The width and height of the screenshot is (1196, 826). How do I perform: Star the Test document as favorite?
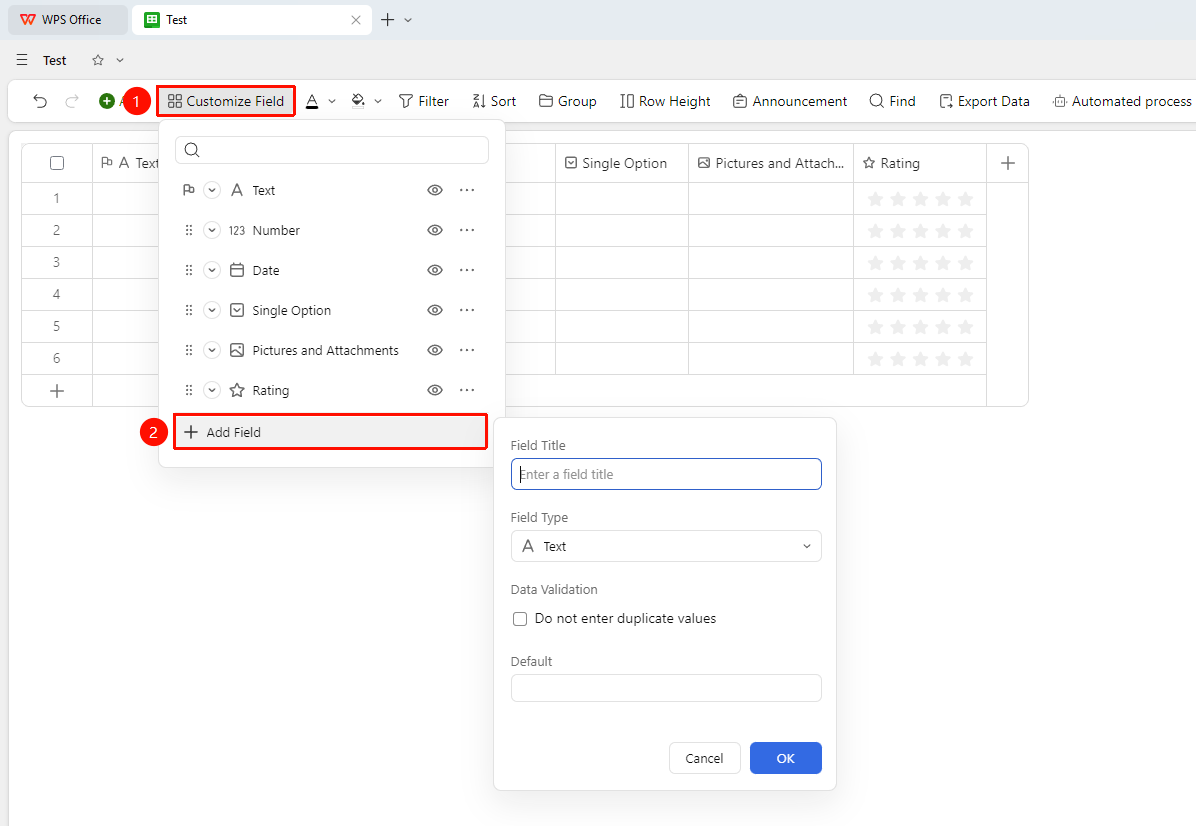(98, 60)
